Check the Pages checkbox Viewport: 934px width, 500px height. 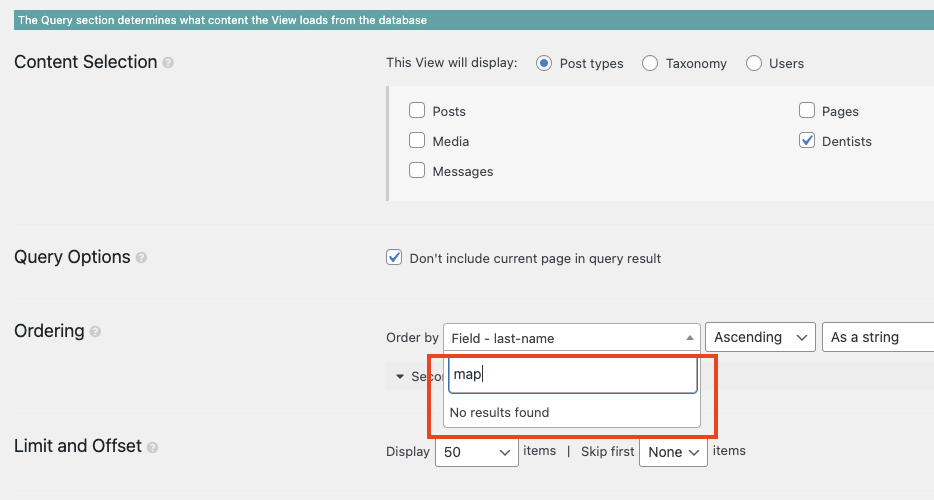[807, 110]
